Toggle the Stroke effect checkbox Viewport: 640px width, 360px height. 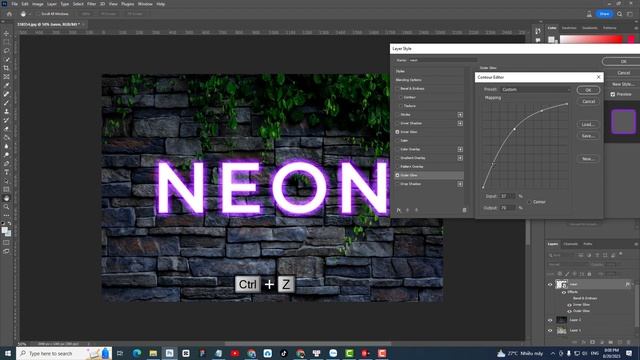[397, 115]
